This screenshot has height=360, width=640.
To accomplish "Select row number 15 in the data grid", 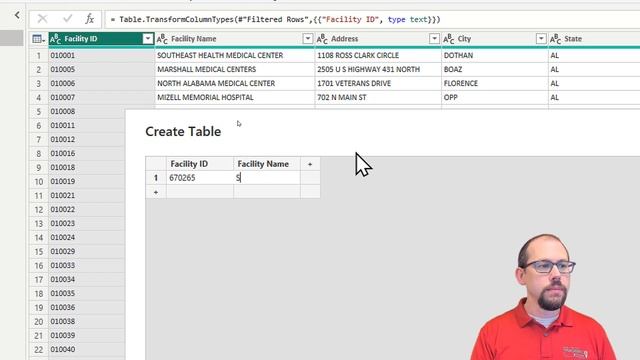I will point(39,251).
